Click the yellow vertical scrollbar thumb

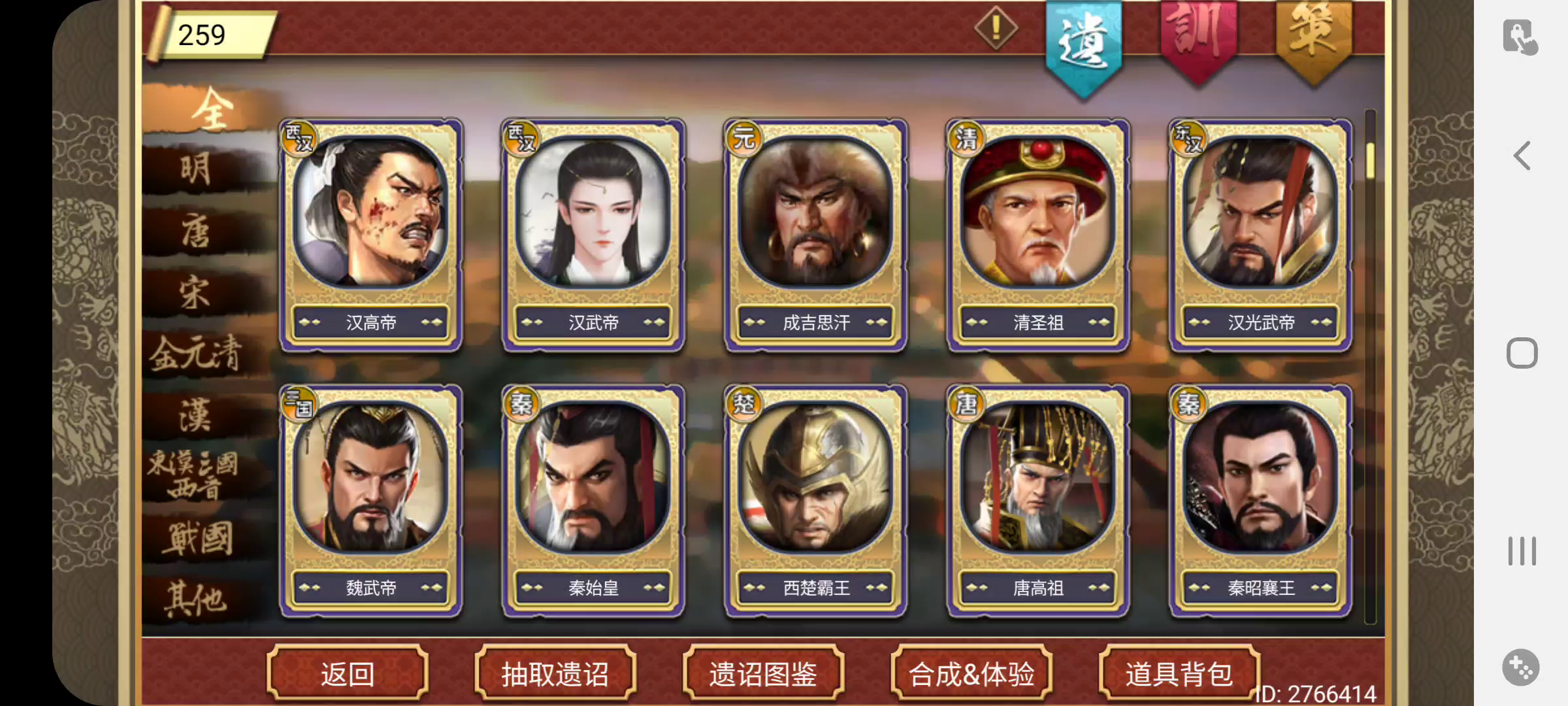click(1370, 160)
